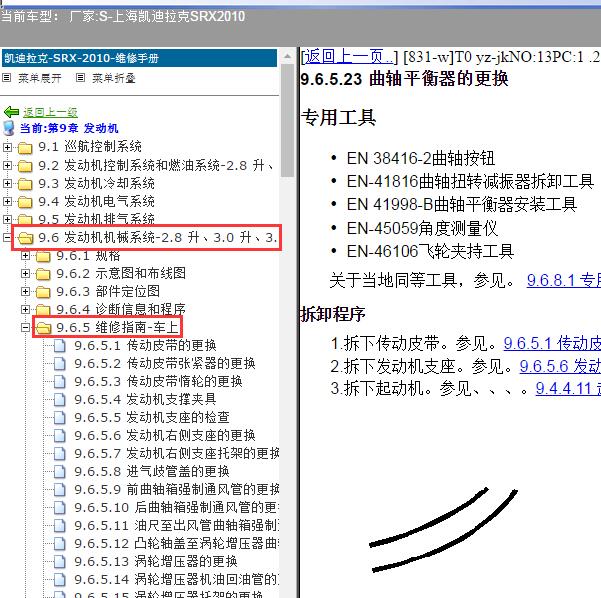The width and height of the screenshot is (601, 598).
Task: Click the 凯迪拉克-SRX-2010-维修手册 title bar
Action: coord(139,58)
